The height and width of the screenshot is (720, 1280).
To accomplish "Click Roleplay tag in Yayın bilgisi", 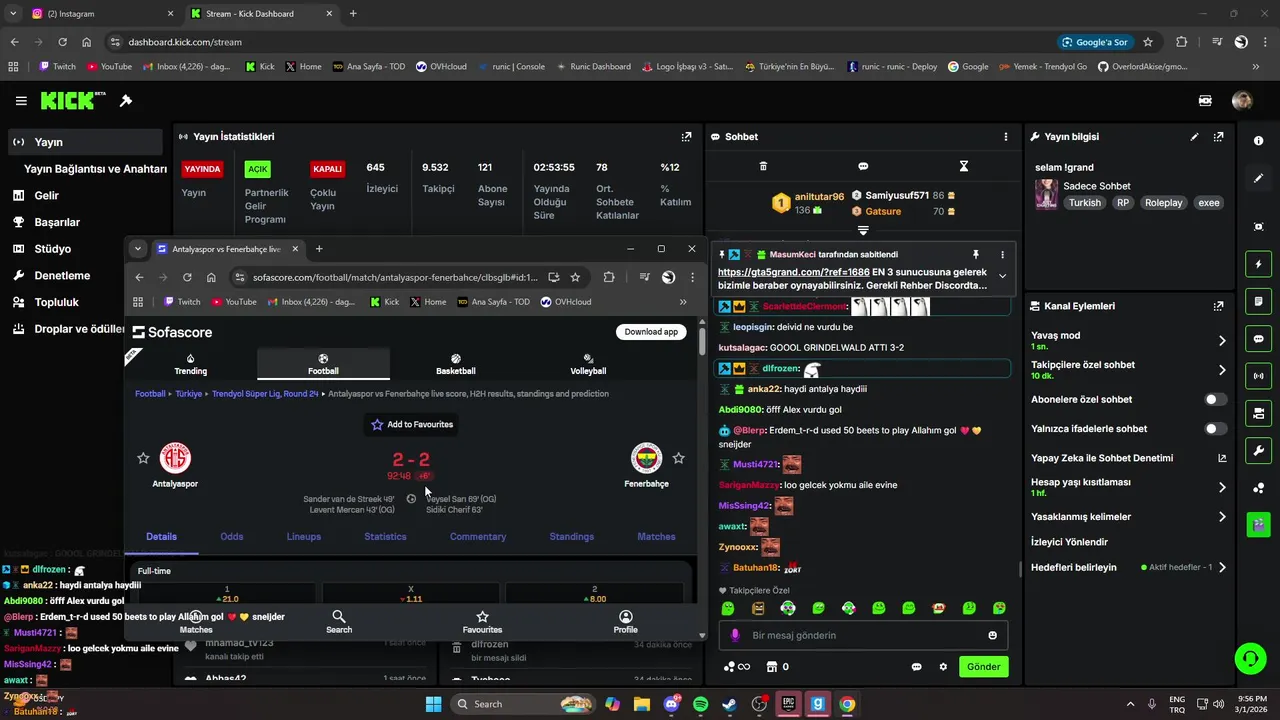I will [1164, 203].
